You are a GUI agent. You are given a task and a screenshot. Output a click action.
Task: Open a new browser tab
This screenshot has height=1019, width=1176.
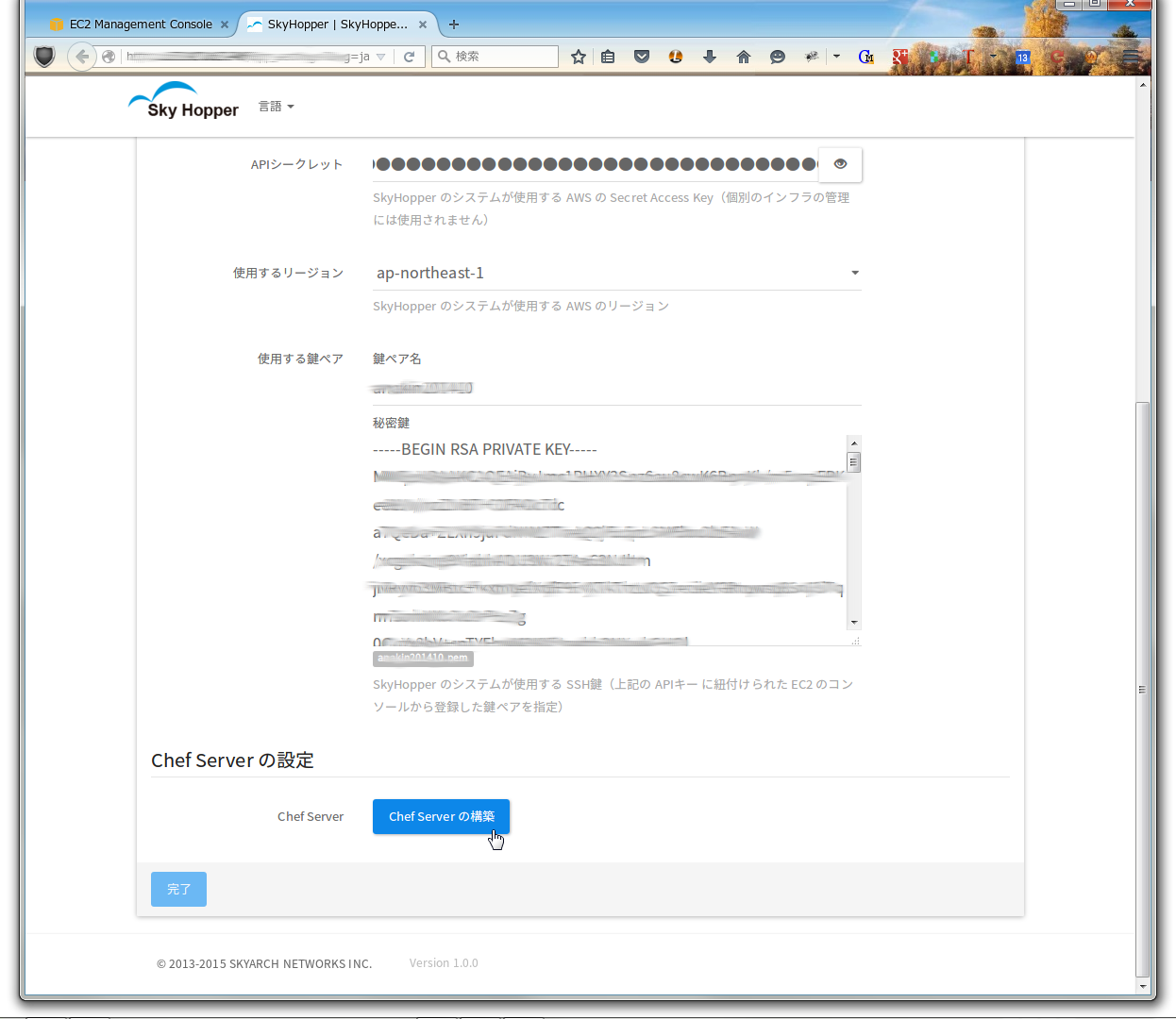(454, 25)
